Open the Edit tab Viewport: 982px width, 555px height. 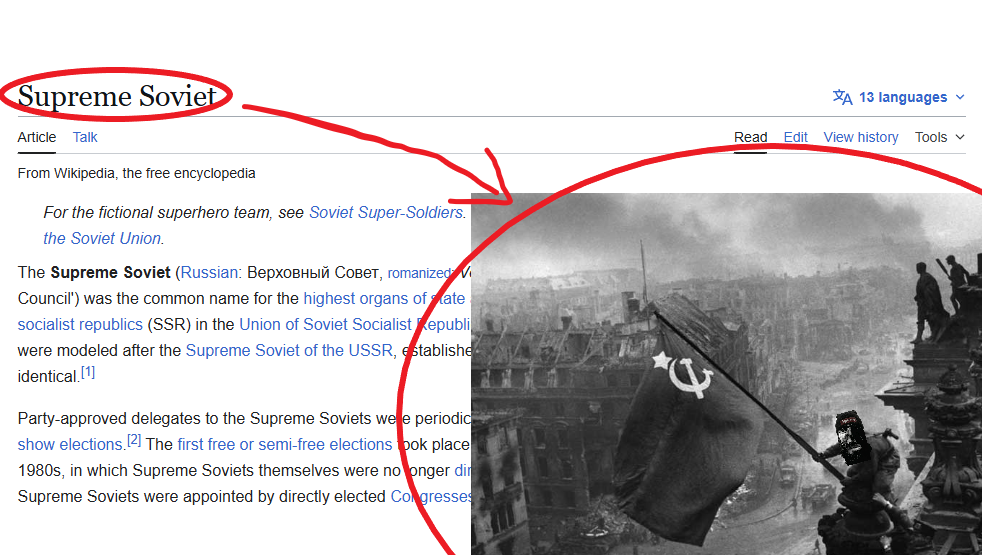(x=795, y=137)
